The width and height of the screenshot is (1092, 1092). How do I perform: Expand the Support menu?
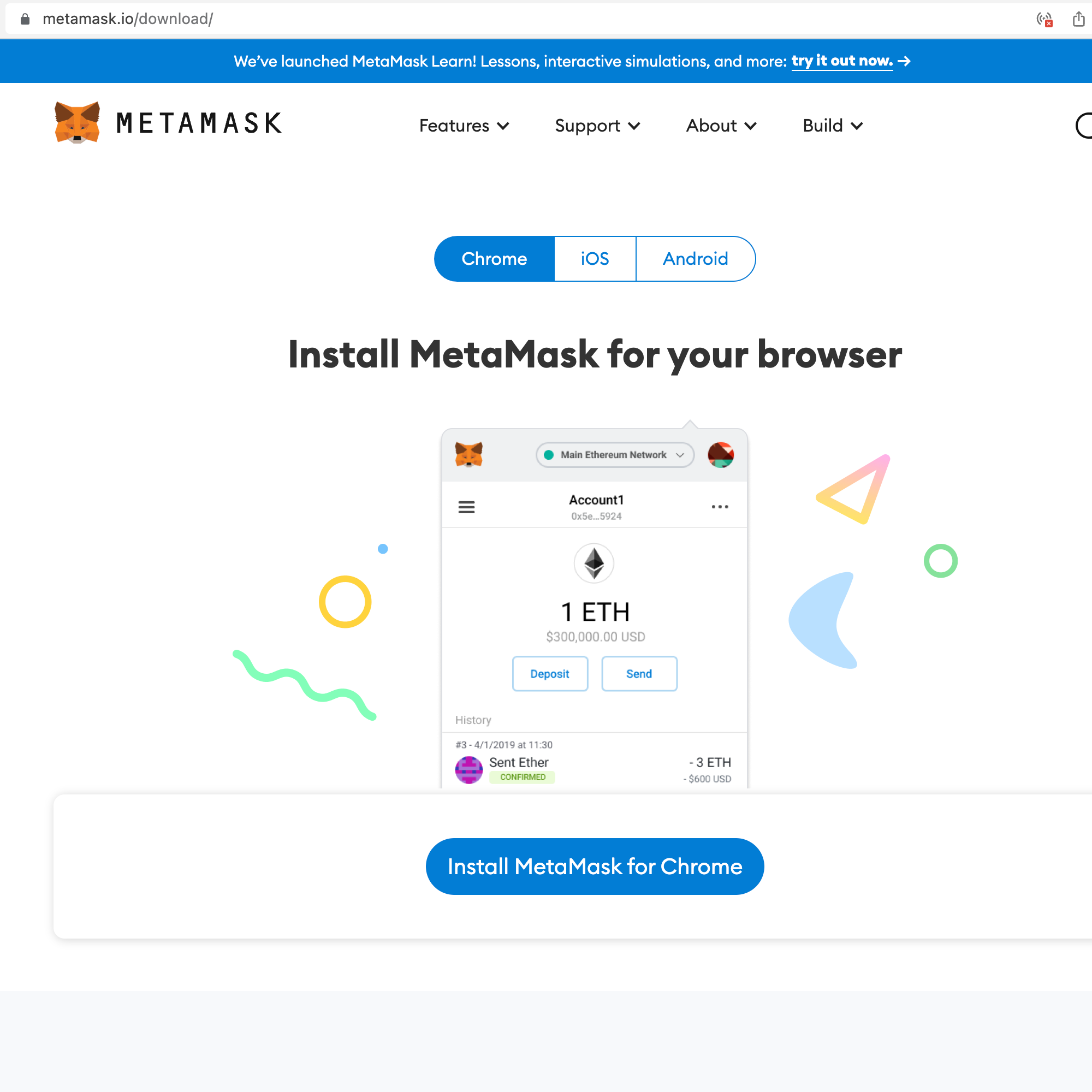coord(597,126)
